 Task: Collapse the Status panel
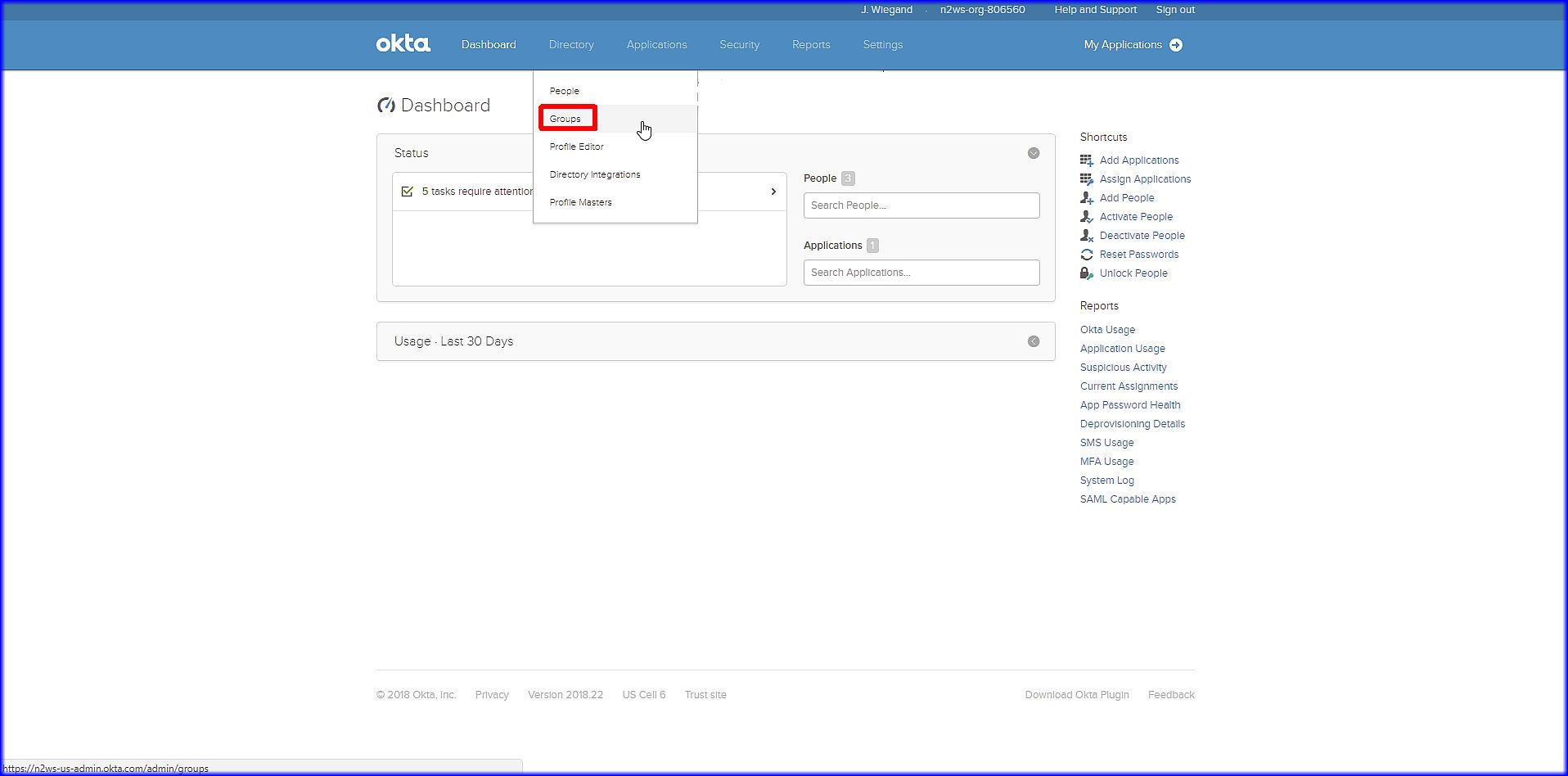coord(1034,153)
